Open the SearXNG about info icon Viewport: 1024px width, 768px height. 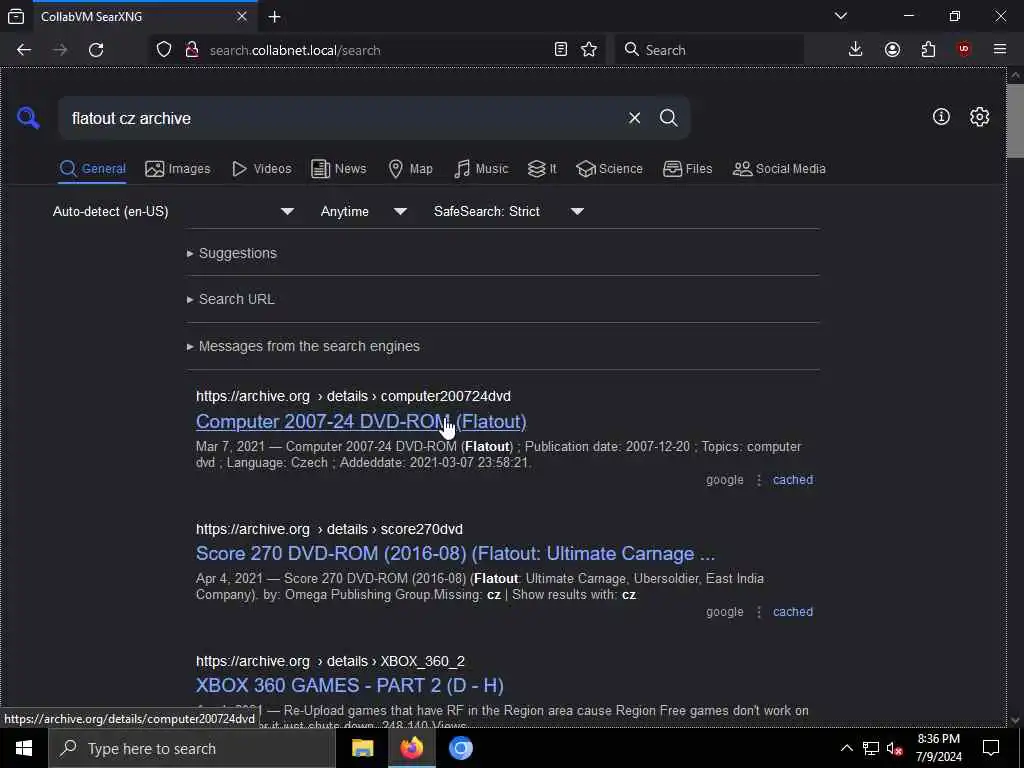[941, 117]
